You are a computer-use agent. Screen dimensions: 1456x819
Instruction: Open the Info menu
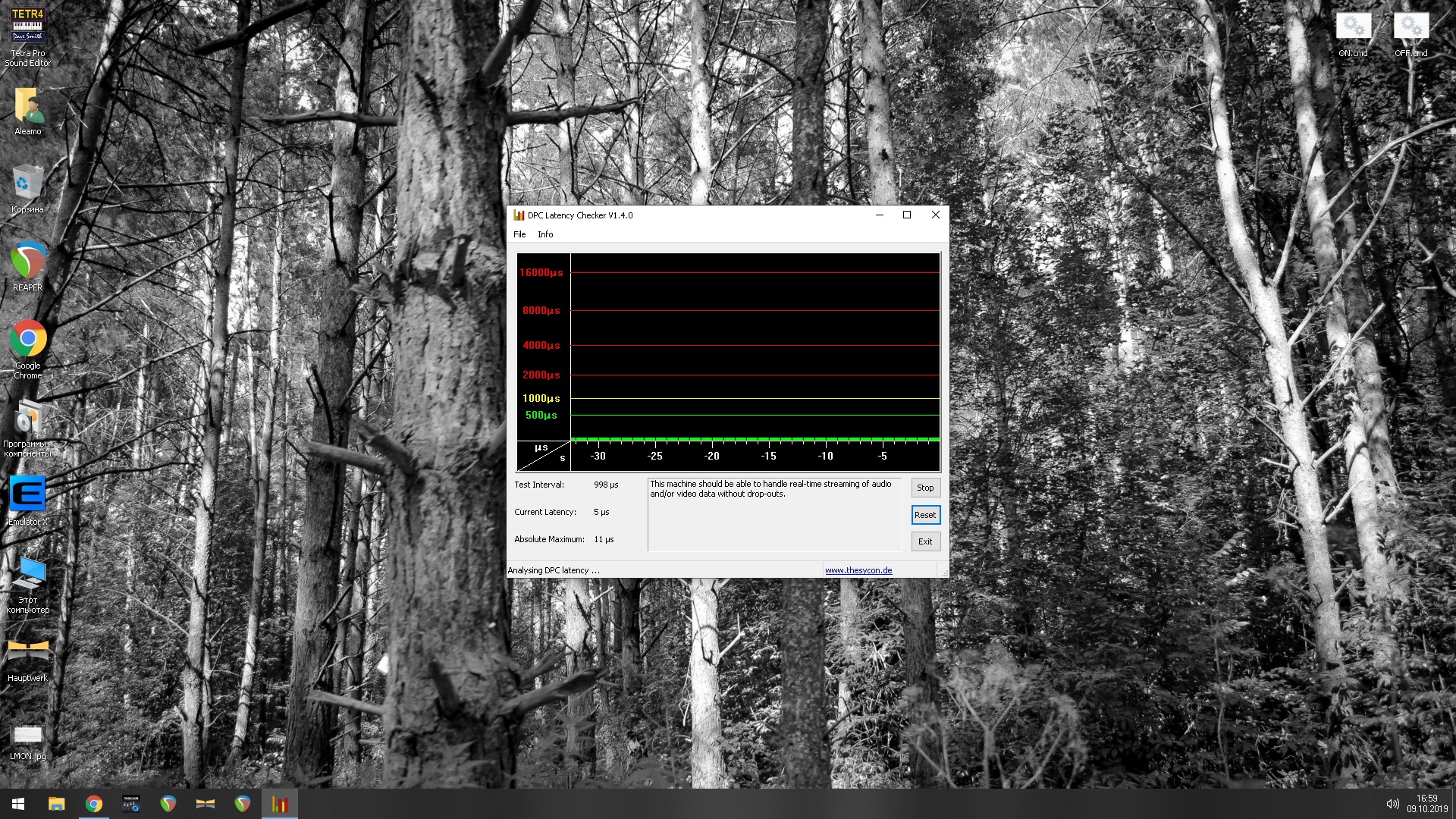click(x=545, y=234)
